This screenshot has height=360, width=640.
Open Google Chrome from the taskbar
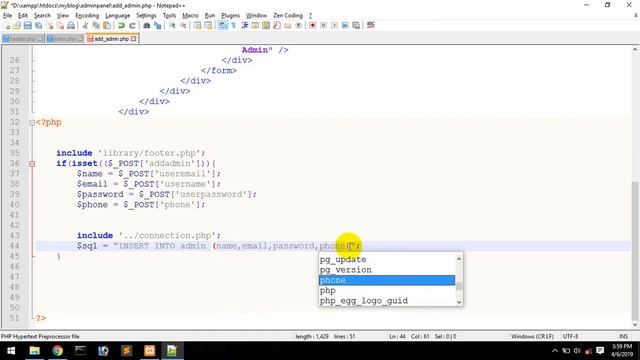(58, 351)
